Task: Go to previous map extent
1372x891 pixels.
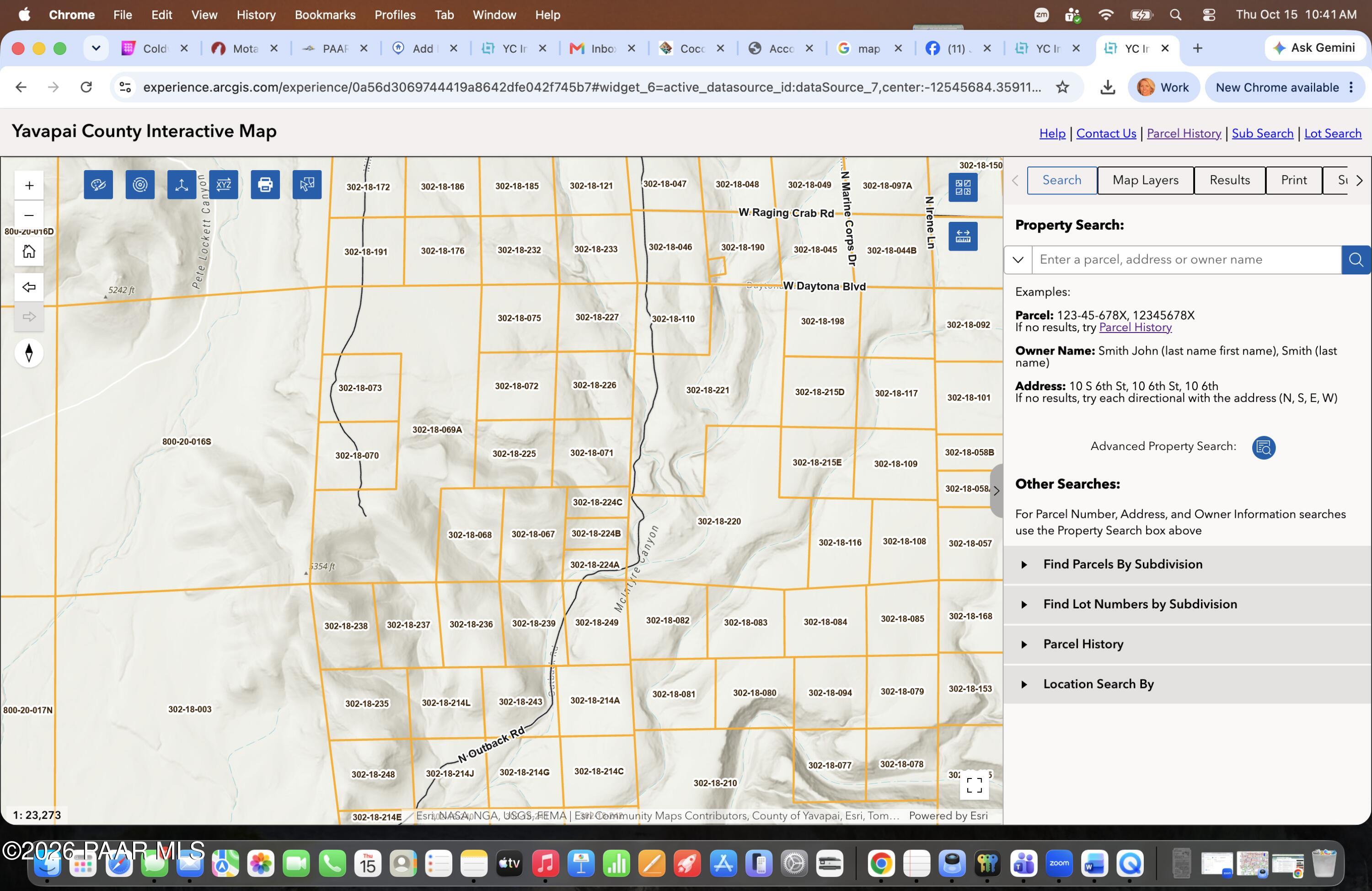Action: point(29,287)
